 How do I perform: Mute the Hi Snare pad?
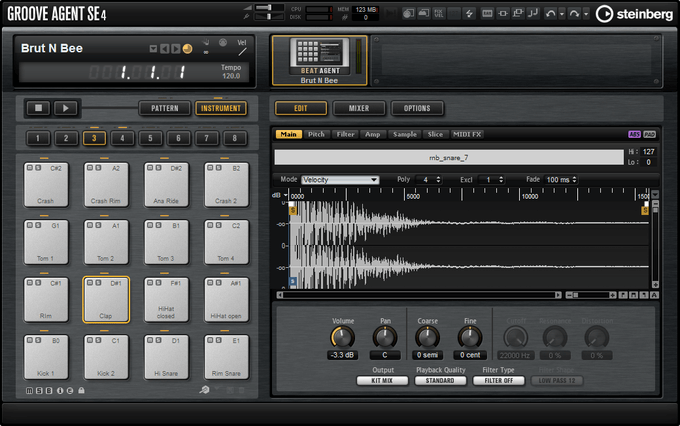(x=150, y=340)
